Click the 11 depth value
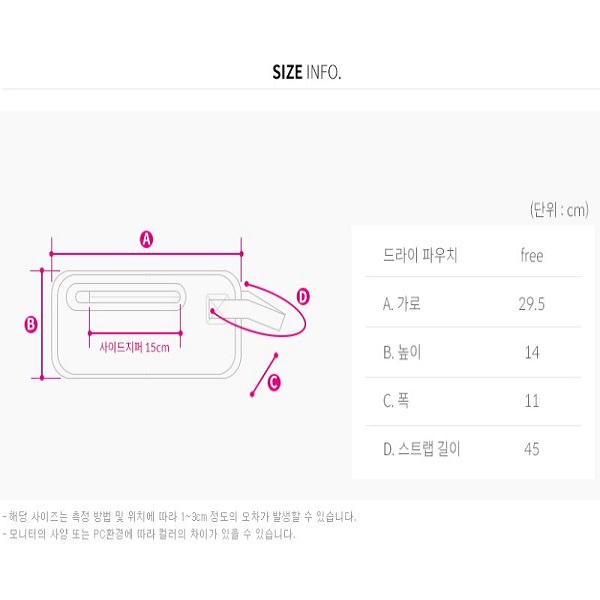Screen dimensions: 600x600 (x=532, y=401)
